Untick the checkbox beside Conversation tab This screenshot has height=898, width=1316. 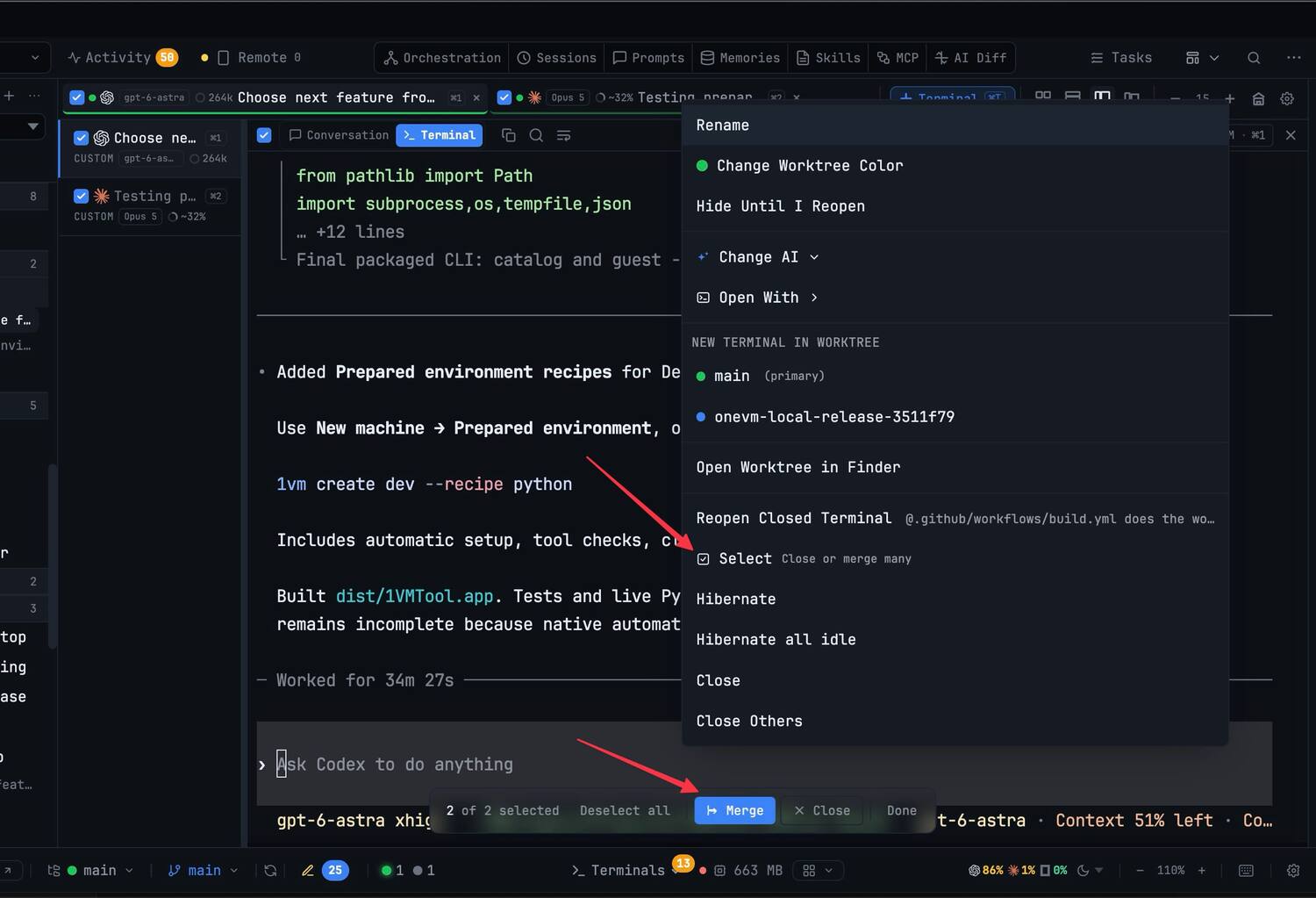coord(264,135)
